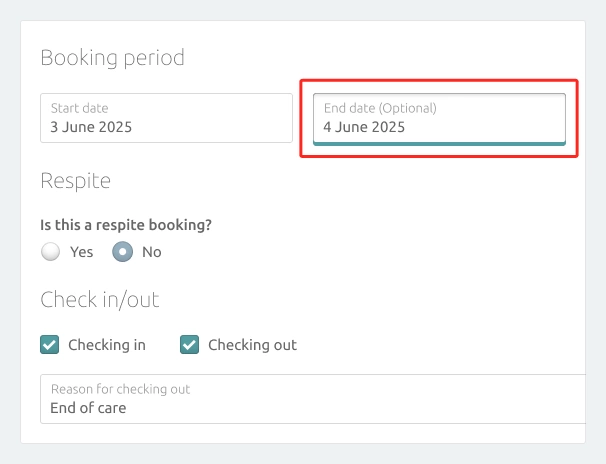Click the 'Checking in' label text

click(x=107, y=345)
